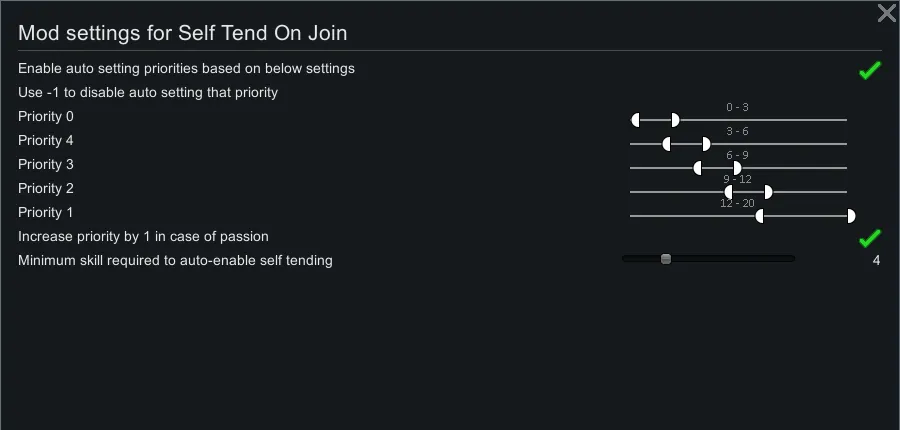The width and height of the screenshot is (900, 430).
Task: Click the minimum skill slider knob
Action: pos(665,259)
